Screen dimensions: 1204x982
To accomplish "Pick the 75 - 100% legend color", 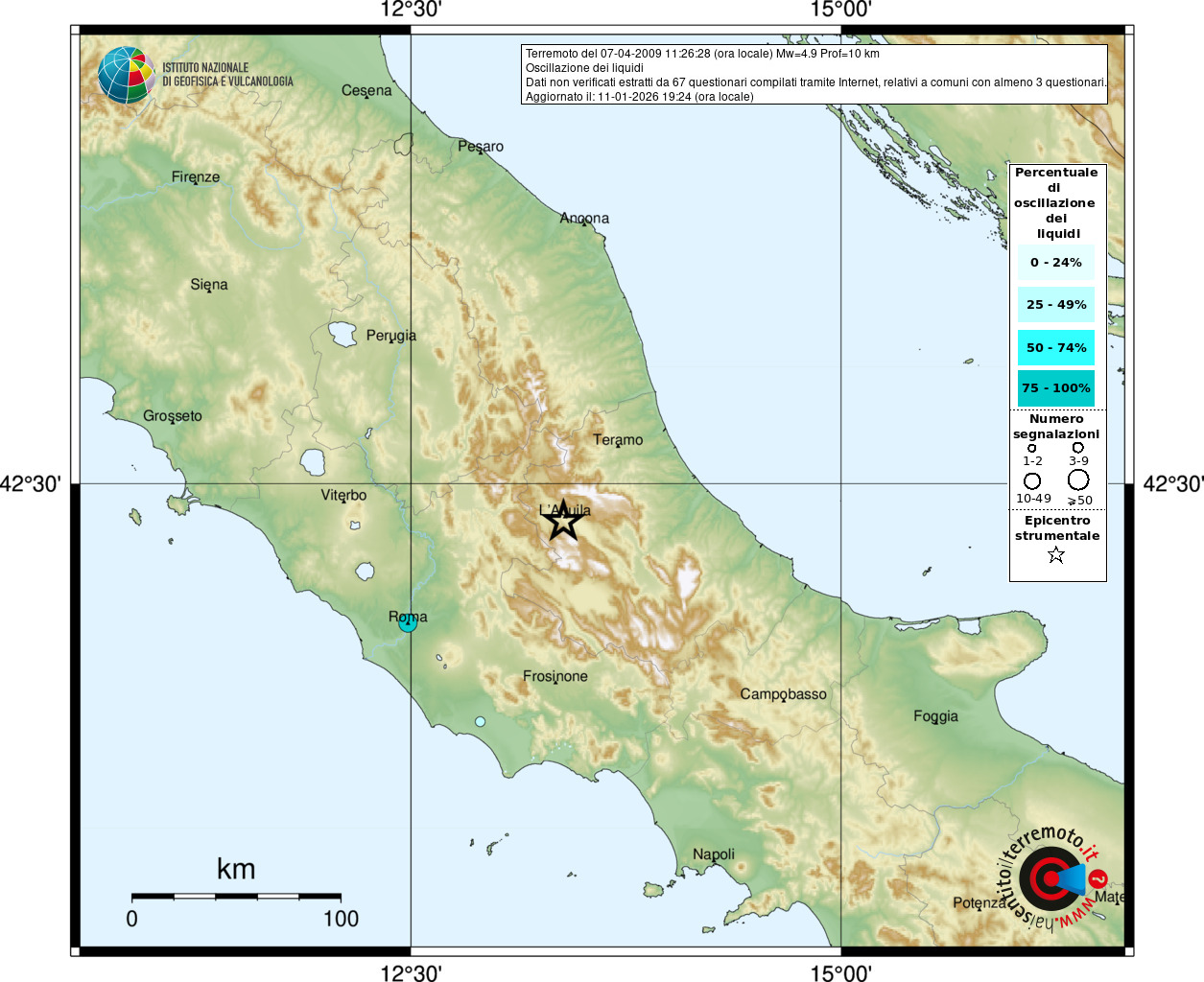I will pyautogui.click(x=1056, y=388).
